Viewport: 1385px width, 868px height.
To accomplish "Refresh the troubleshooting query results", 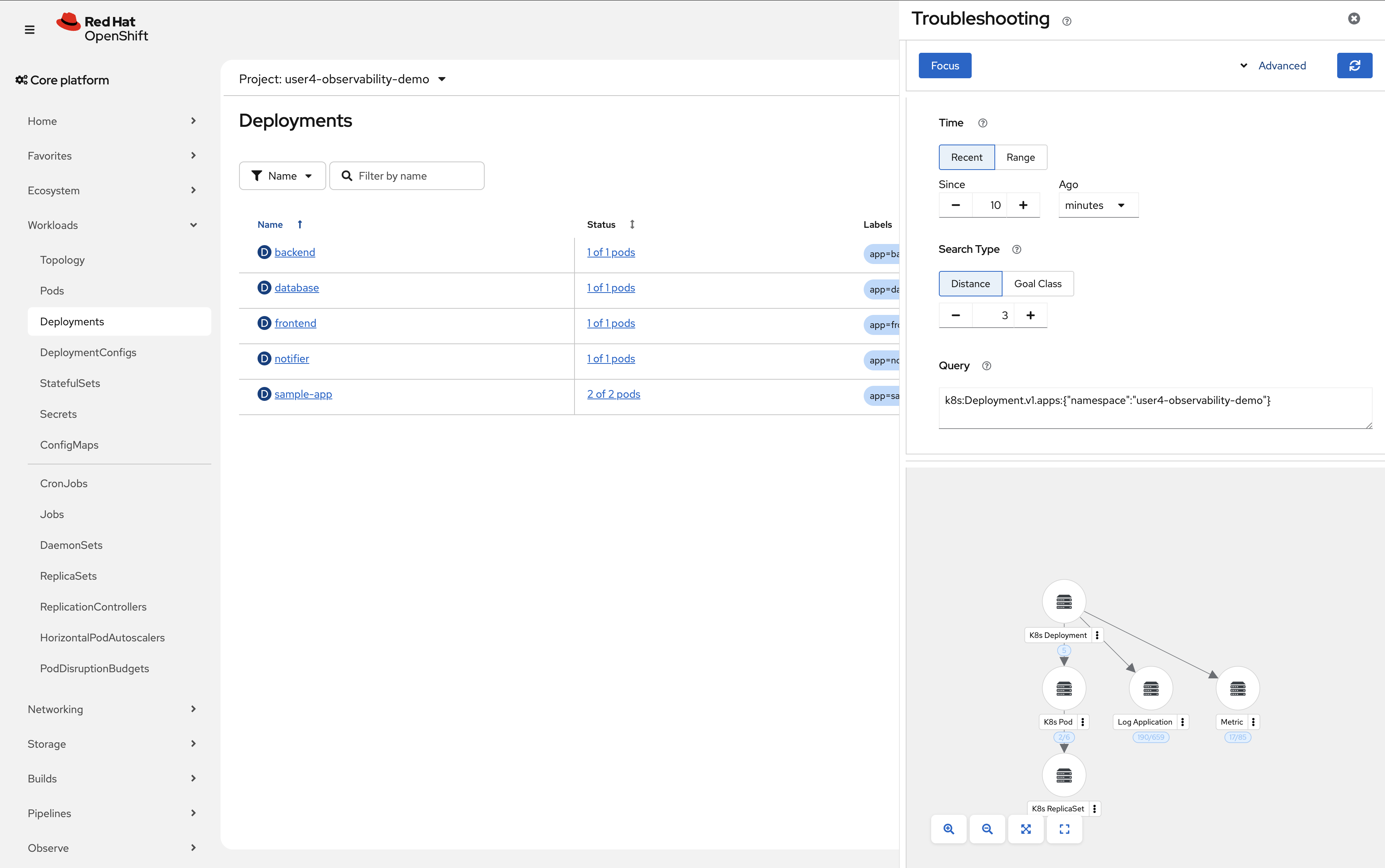I will (1354, 66).
